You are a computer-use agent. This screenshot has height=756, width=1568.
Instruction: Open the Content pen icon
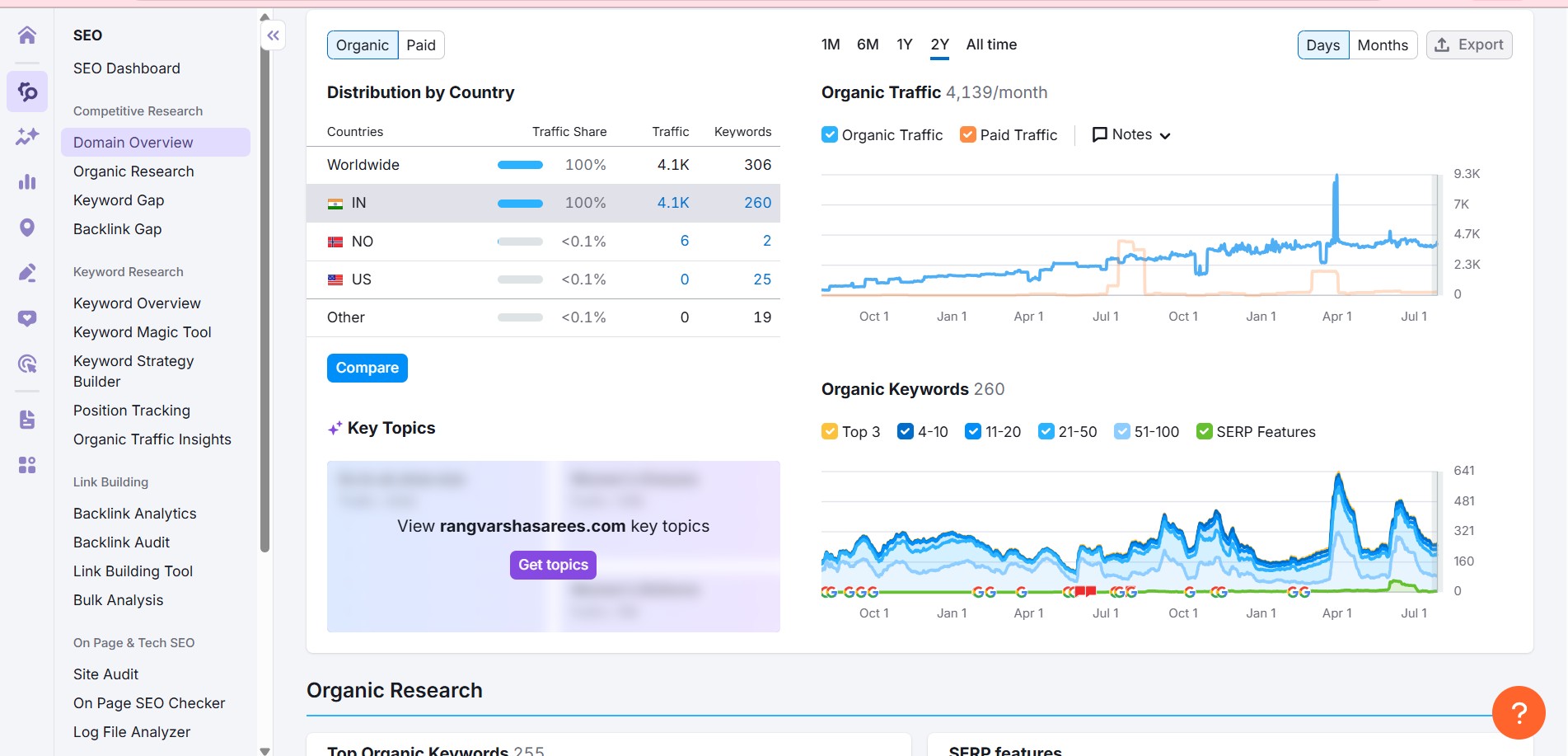27,273
